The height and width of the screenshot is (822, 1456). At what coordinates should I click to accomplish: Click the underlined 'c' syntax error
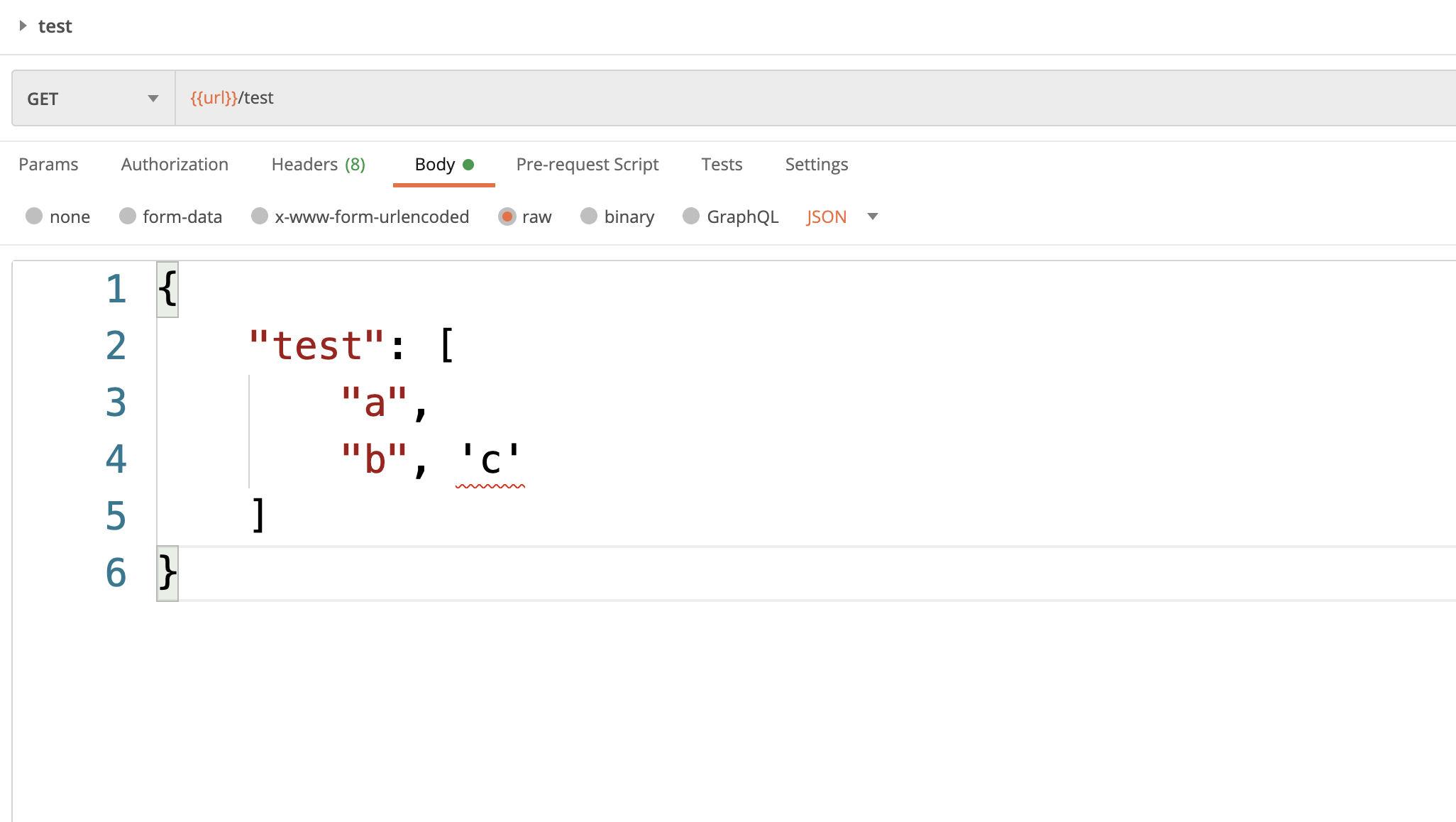(x=491, y=460)
